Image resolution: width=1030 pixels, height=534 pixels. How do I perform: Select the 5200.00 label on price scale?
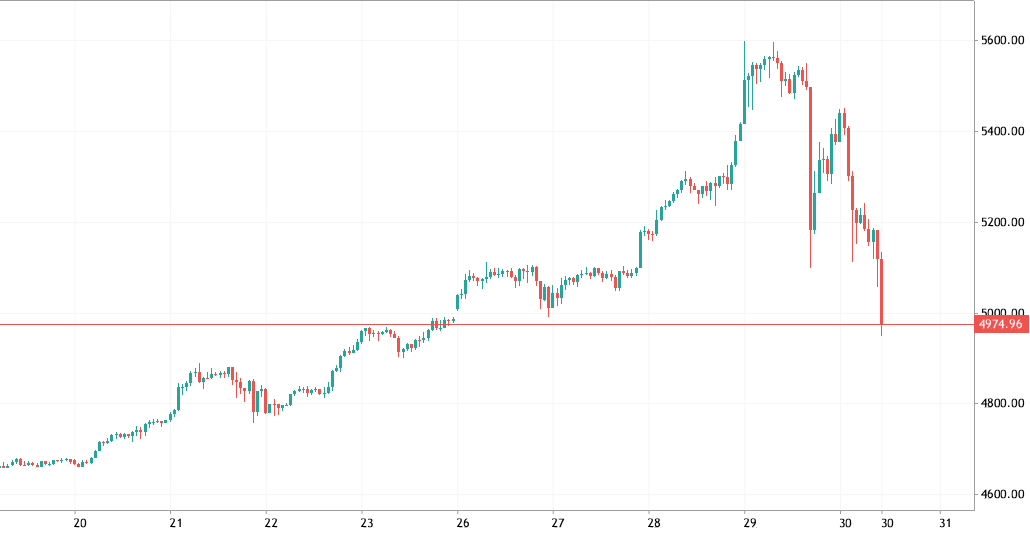pyautogui.click(x=1003, y=222)
